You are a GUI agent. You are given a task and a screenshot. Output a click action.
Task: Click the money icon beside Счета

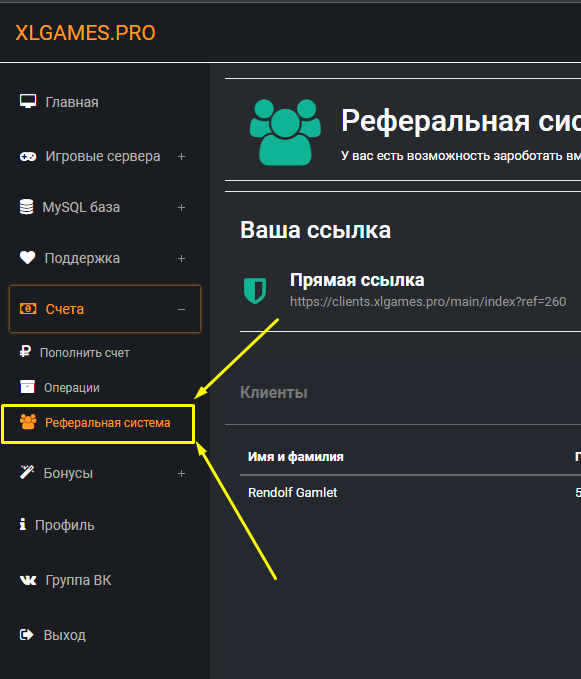[x=28, y=309]
